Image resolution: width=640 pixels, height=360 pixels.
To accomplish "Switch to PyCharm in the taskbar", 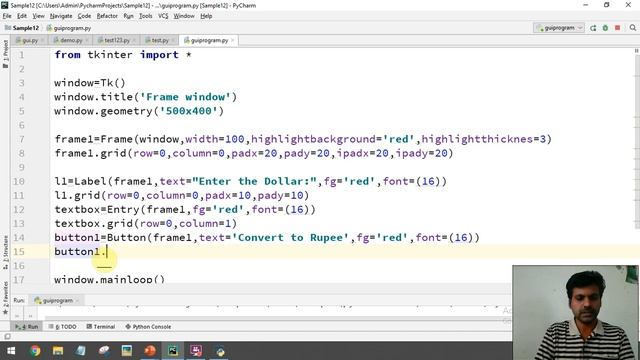I will click(x=173, y=351).
